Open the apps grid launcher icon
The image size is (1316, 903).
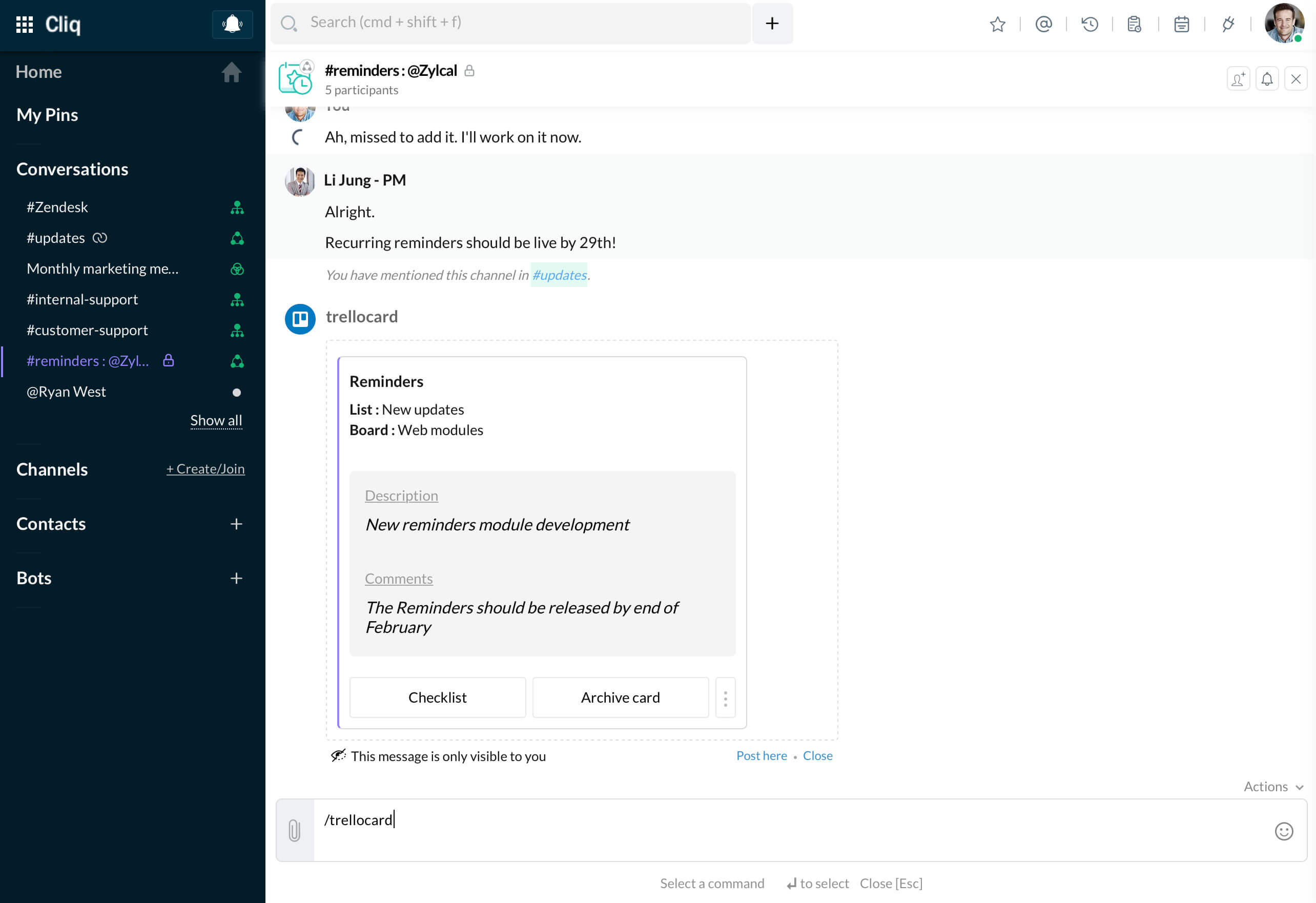pyautogui.click(x=25, y=25)
